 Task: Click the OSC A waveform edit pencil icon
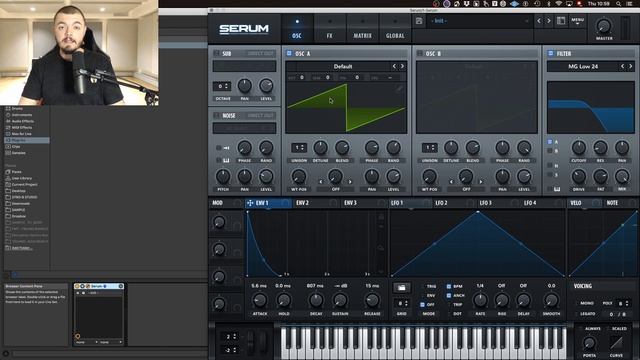click(399, 89)
